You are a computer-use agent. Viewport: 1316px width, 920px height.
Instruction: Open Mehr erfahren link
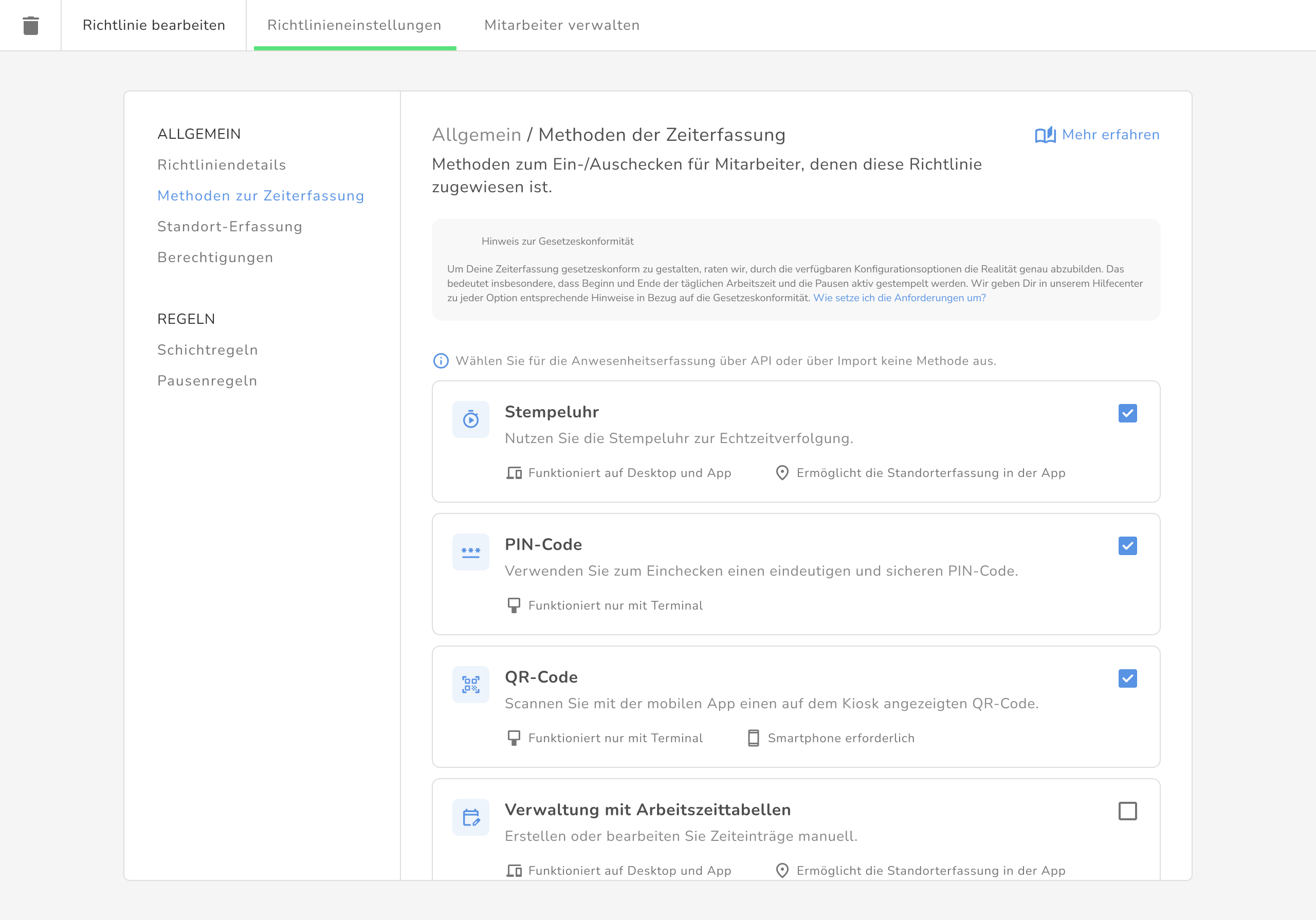1110,135
